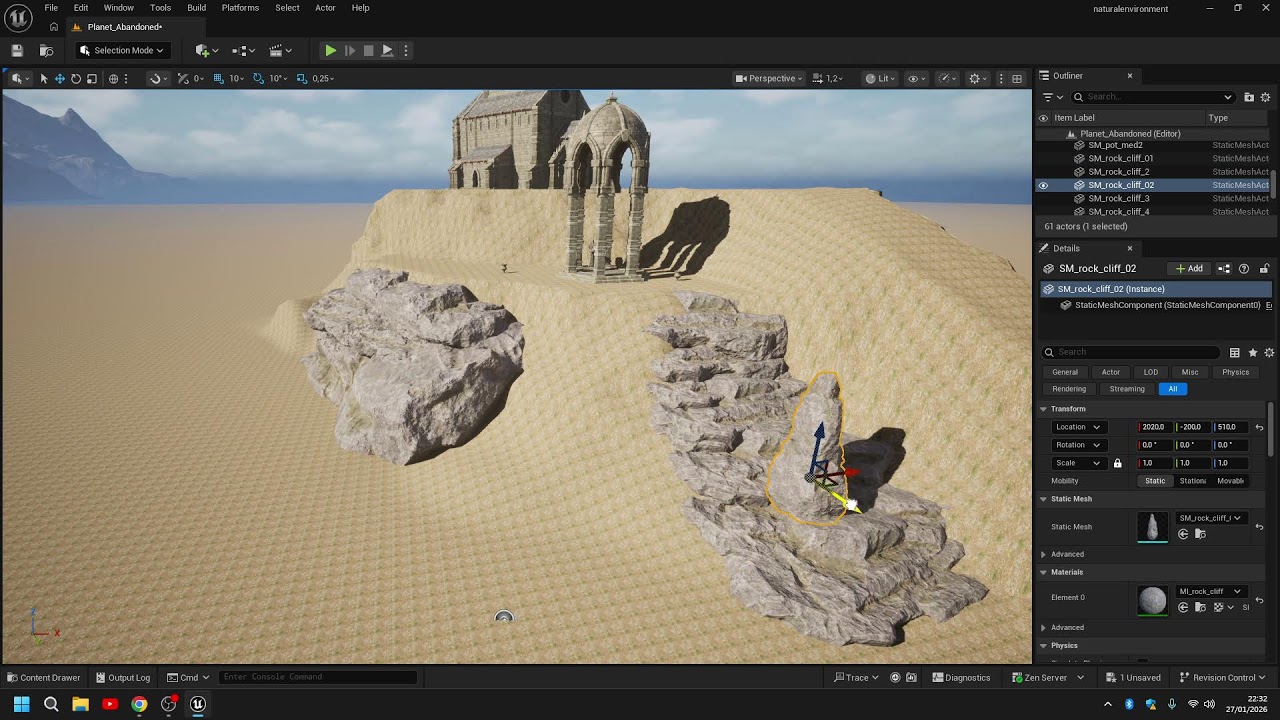Open the Selection Mode dropdown
Screen dimensions: 1280x720
tap(121, 50)
